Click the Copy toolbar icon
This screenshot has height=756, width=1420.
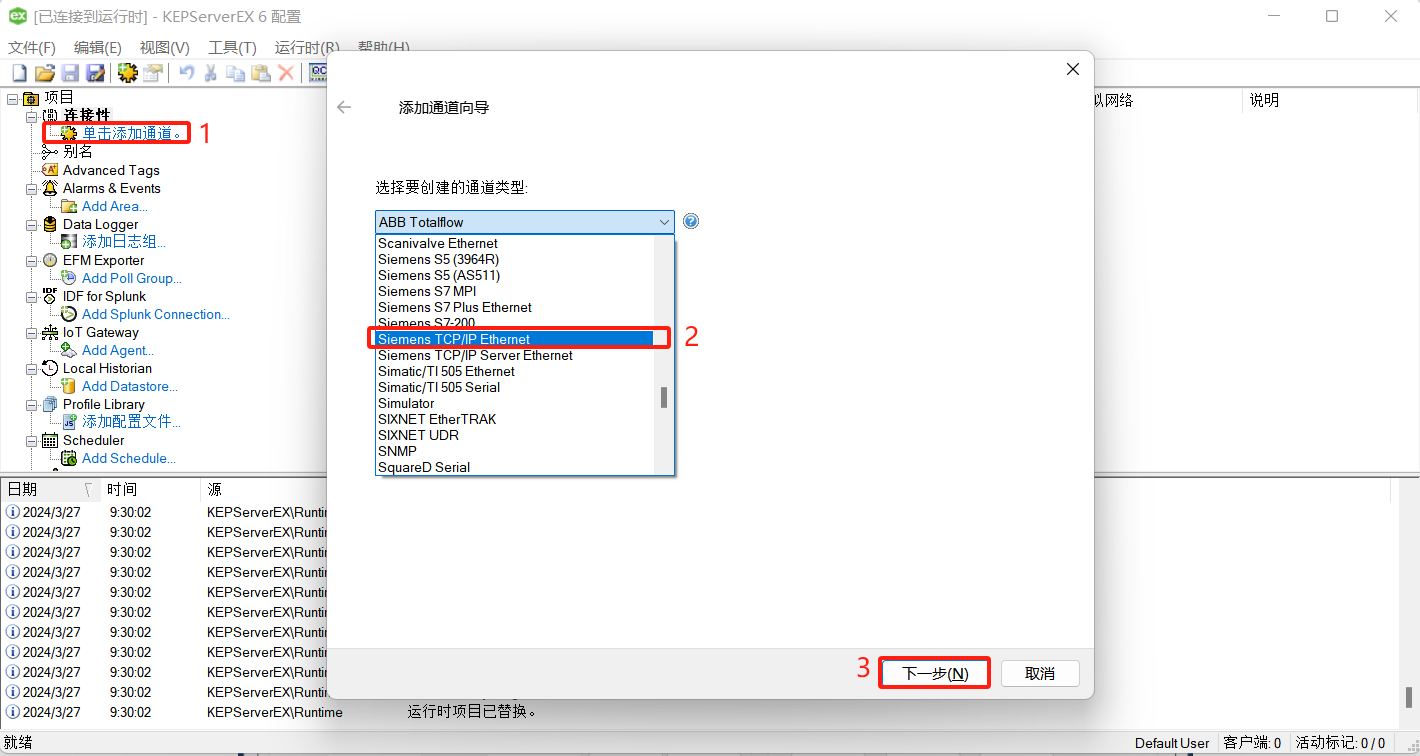click(235, 73)
